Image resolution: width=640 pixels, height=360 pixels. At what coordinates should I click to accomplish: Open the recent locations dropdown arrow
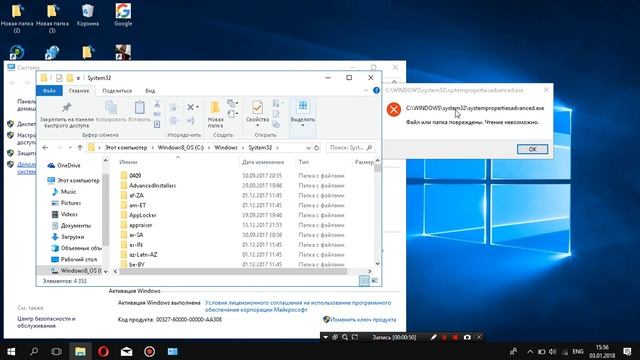[70, 148]
